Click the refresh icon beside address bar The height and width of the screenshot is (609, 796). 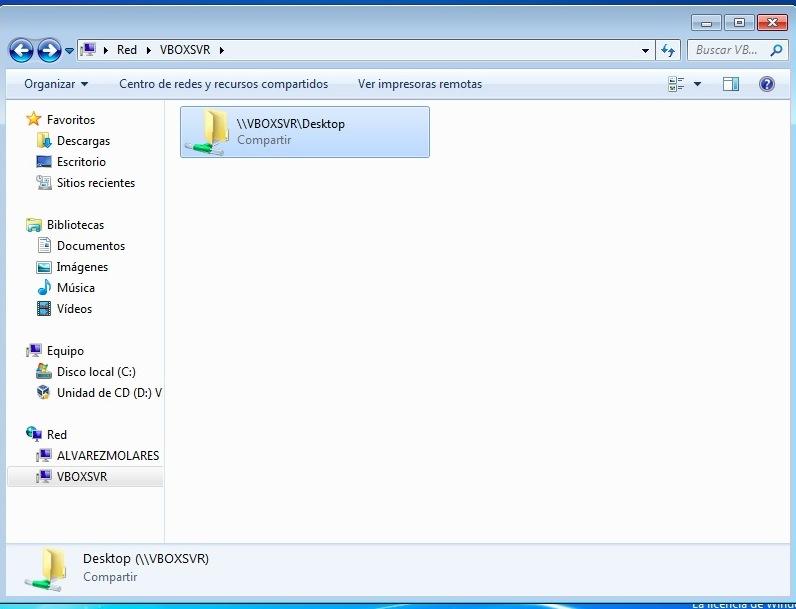click(x=669, y=50)
